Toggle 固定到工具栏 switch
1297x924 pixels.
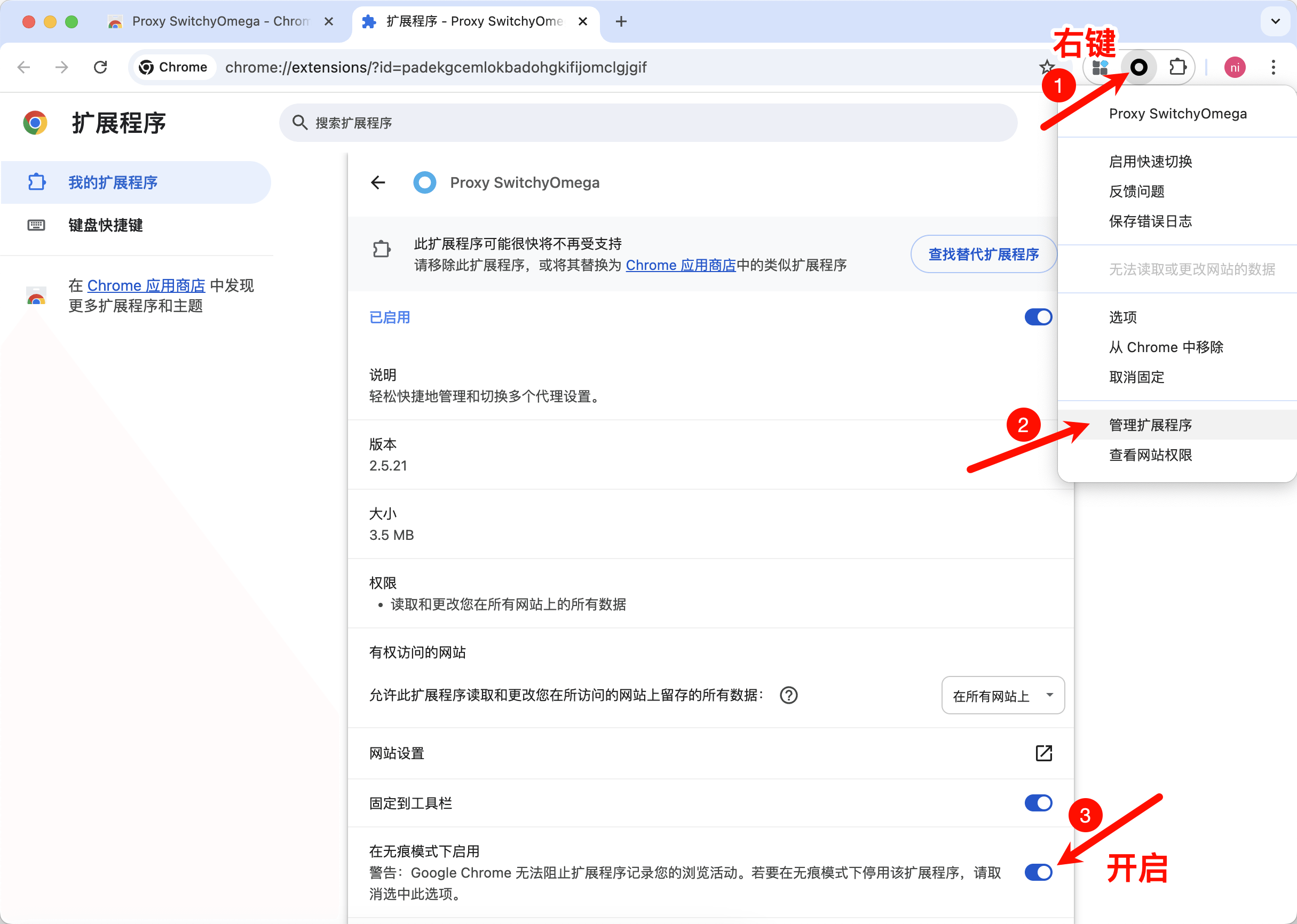coord(1038,803)
